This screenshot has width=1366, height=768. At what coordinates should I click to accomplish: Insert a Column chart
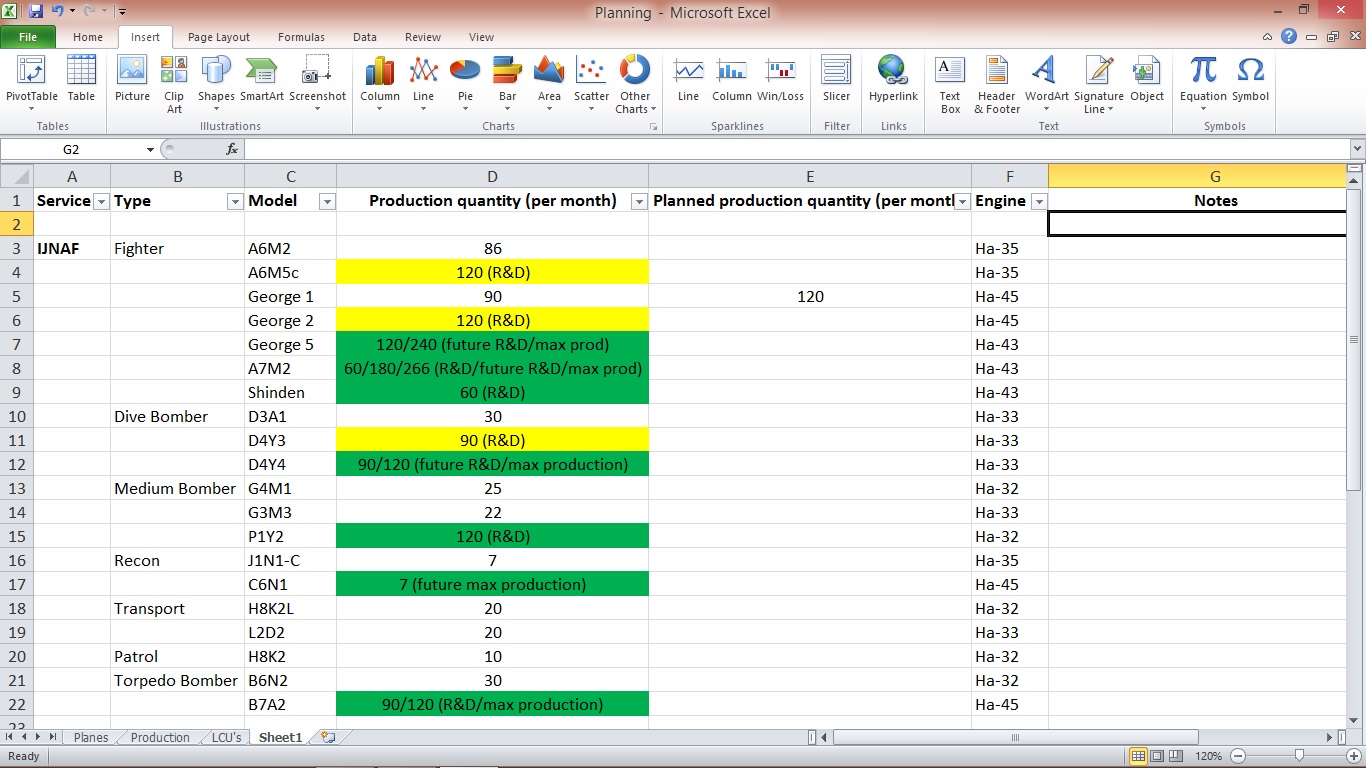point(380,84)
